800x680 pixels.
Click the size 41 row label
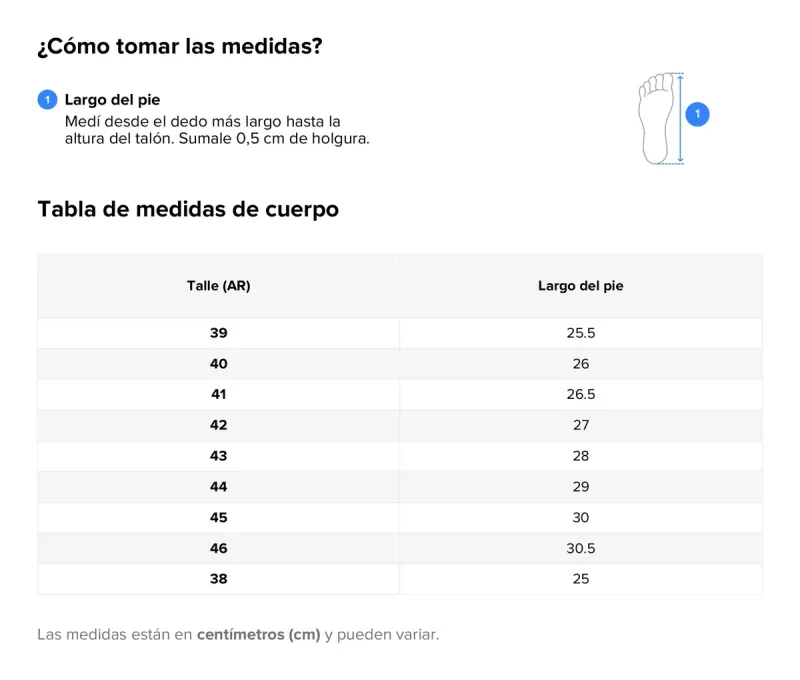218,394
